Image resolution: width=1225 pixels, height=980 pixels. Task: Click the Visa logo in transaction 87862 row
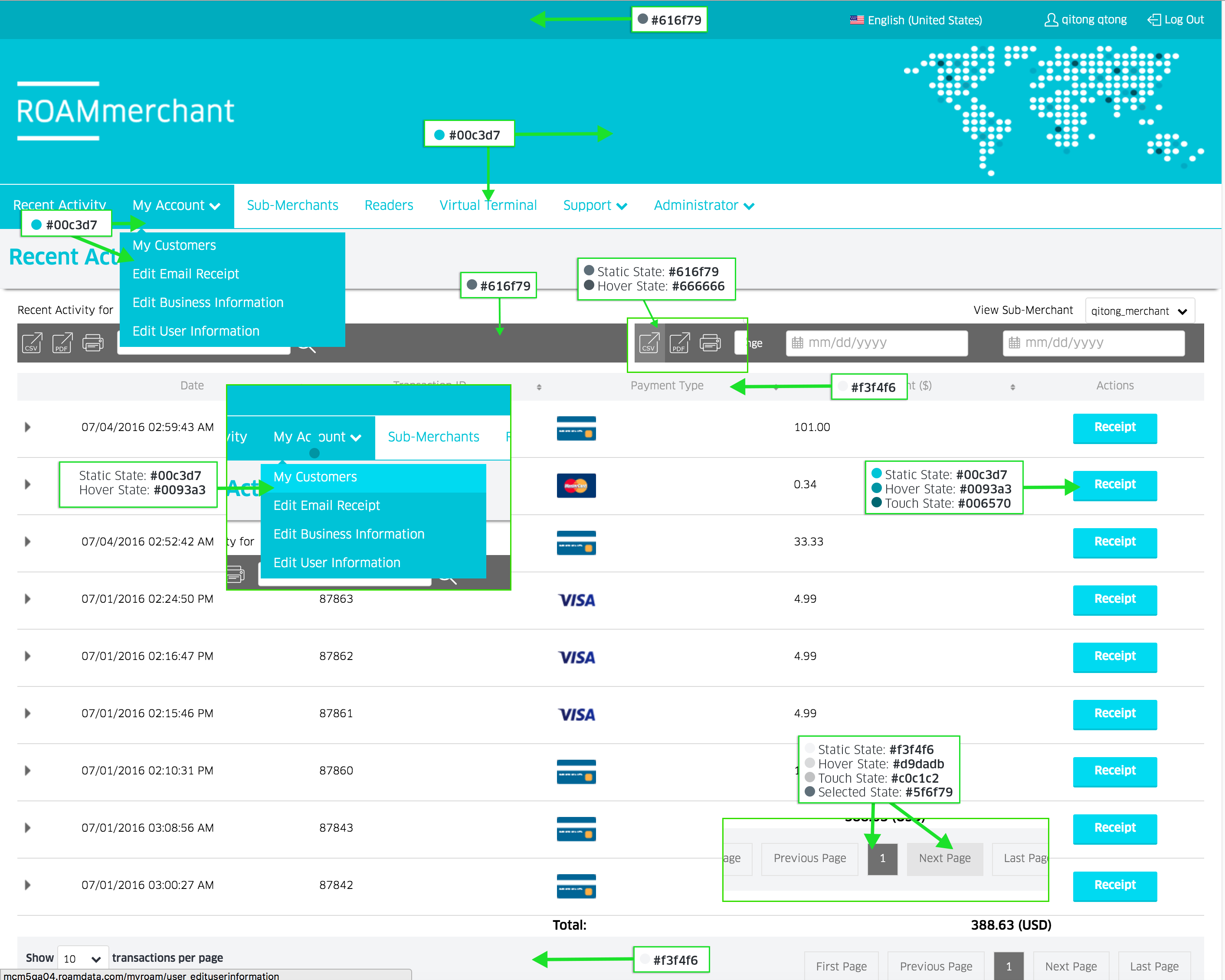pos(576,657)
